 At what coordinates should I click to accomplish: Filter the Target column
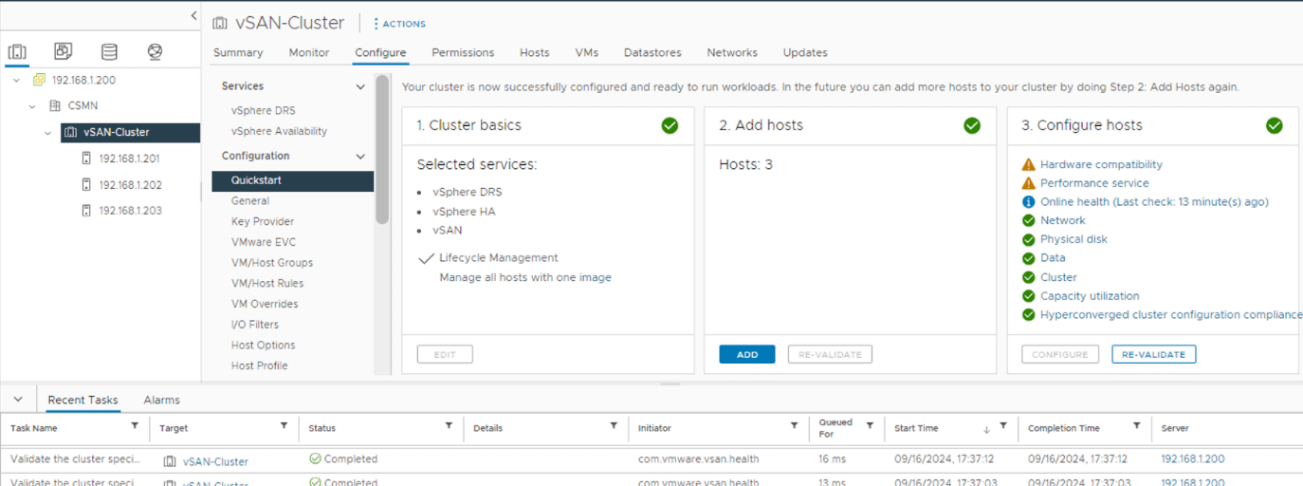pos(284,426)
